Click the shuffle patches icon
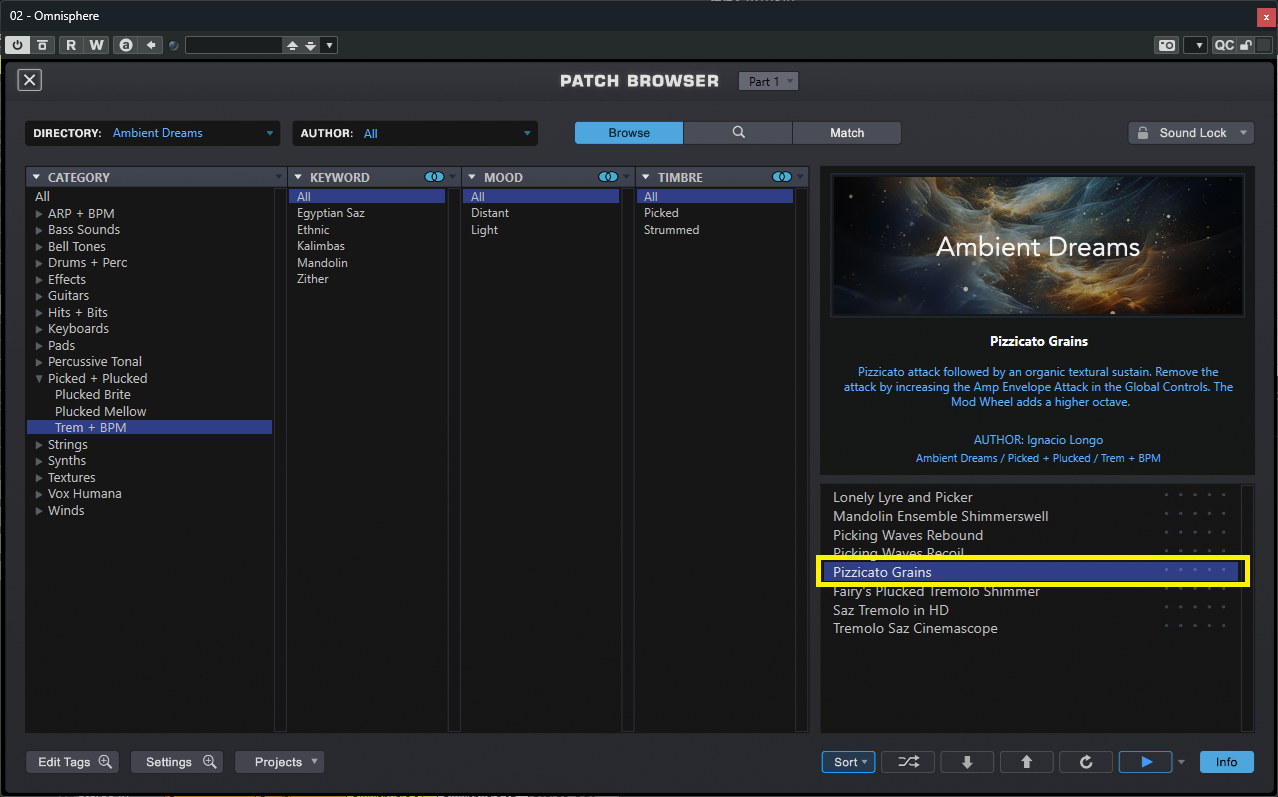This screenshot has height=797, width=1278. pos(907,762)
